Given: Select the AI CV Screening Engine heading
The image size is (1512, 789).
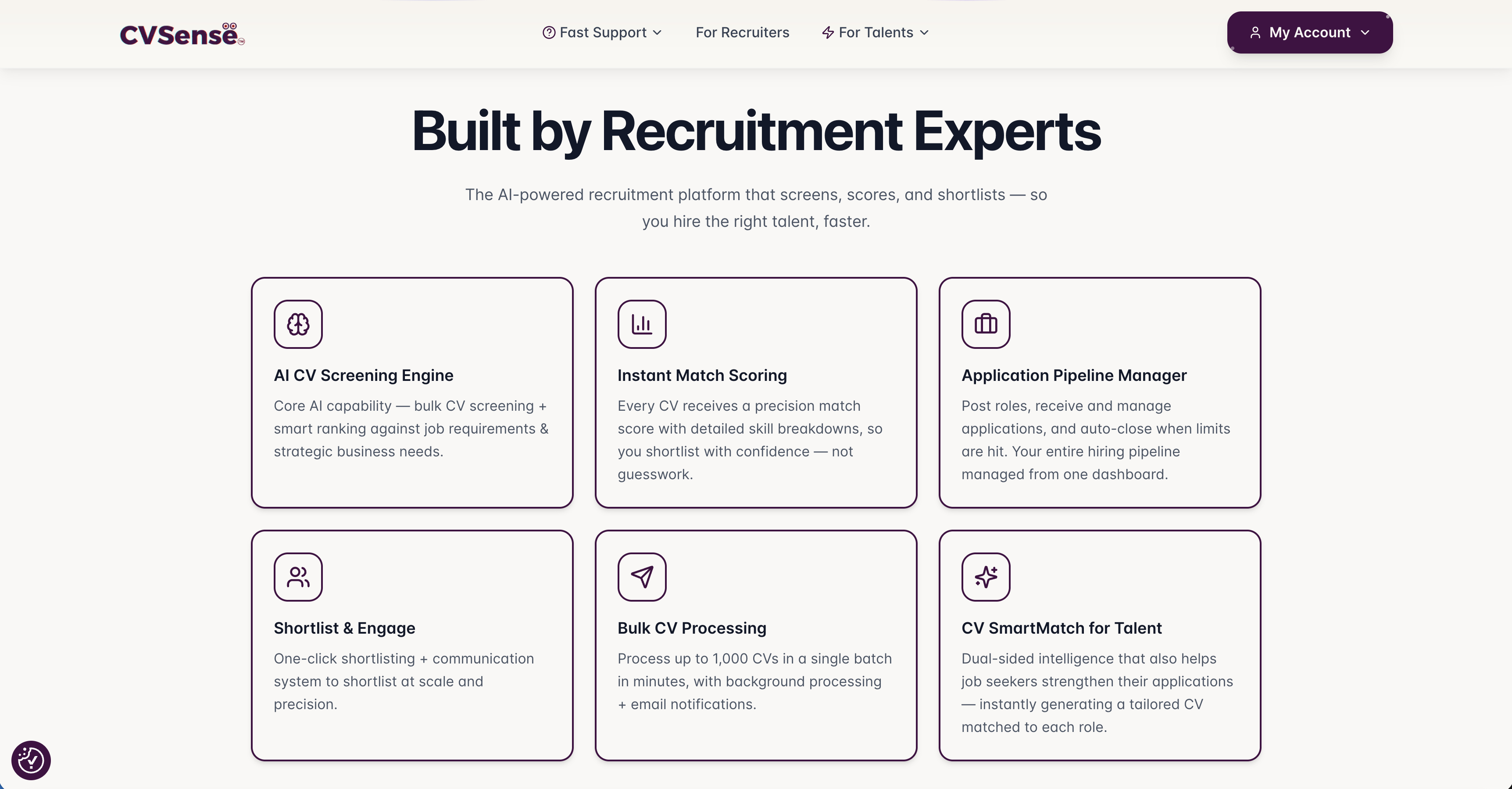Looking at the screenshot, I should pyautogui.click(x=363, y=375).
